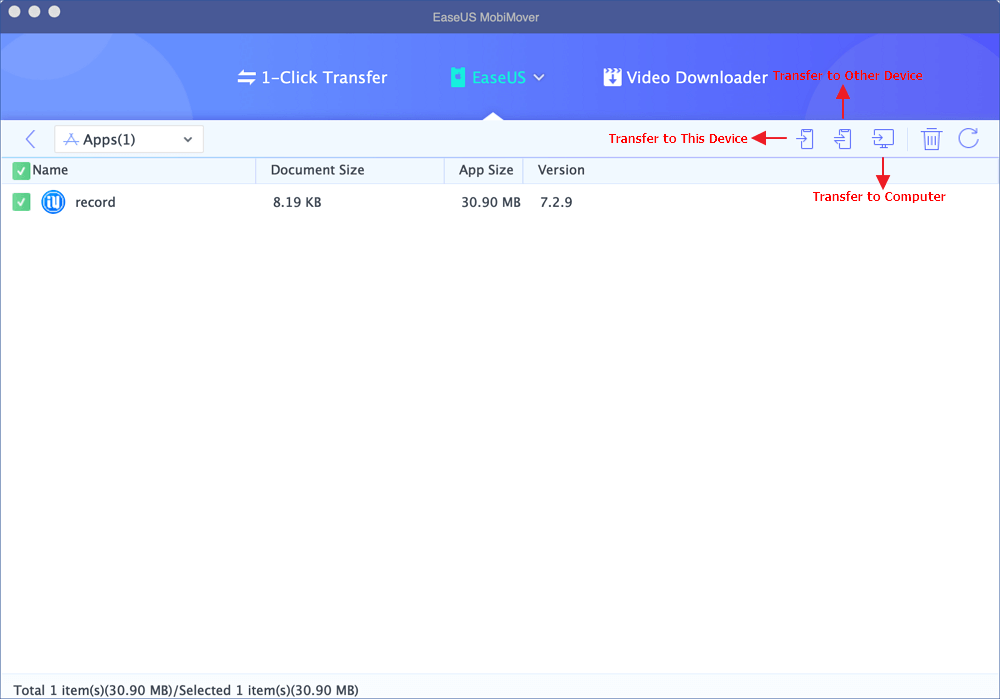The height and width of the screenshot is (699, 1000).
Task: Click the EaseUS device phone icon
Action: (457, 77)
